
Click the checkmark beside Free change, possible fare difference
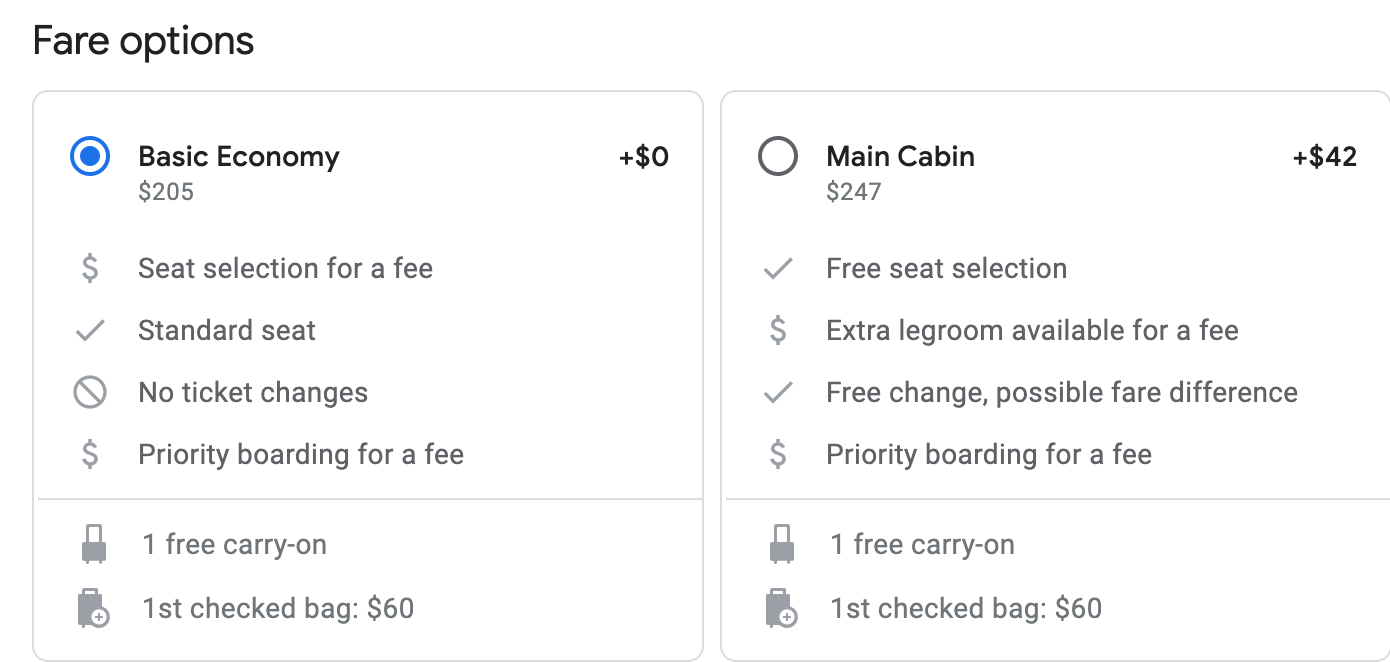778,393
